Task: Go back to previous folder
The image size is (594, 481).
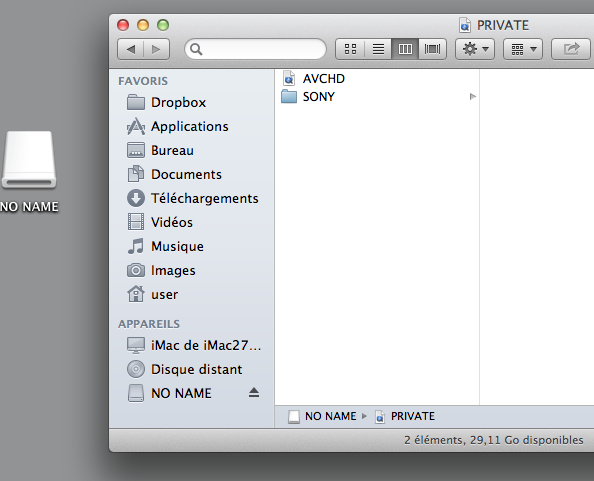Action: coord(131,49)
